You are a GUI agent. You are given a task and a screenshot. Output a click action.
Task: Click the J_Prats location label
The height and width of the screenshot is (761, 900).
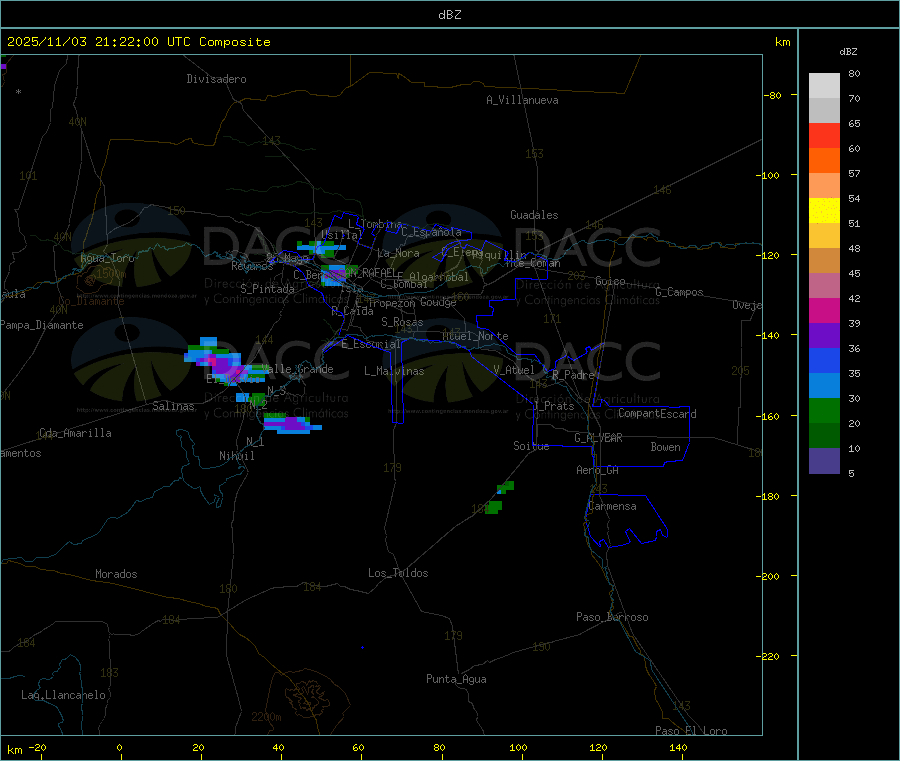click(x=553, y=406)
